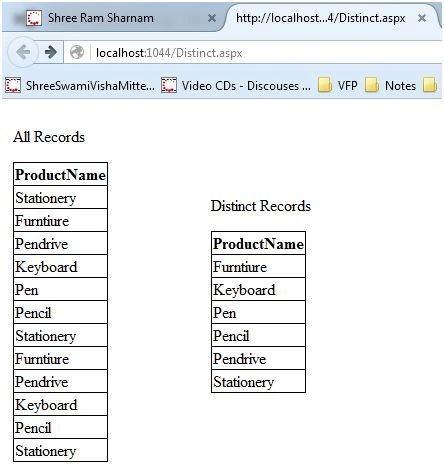Go back using the browser back arrow

point(23,52)
